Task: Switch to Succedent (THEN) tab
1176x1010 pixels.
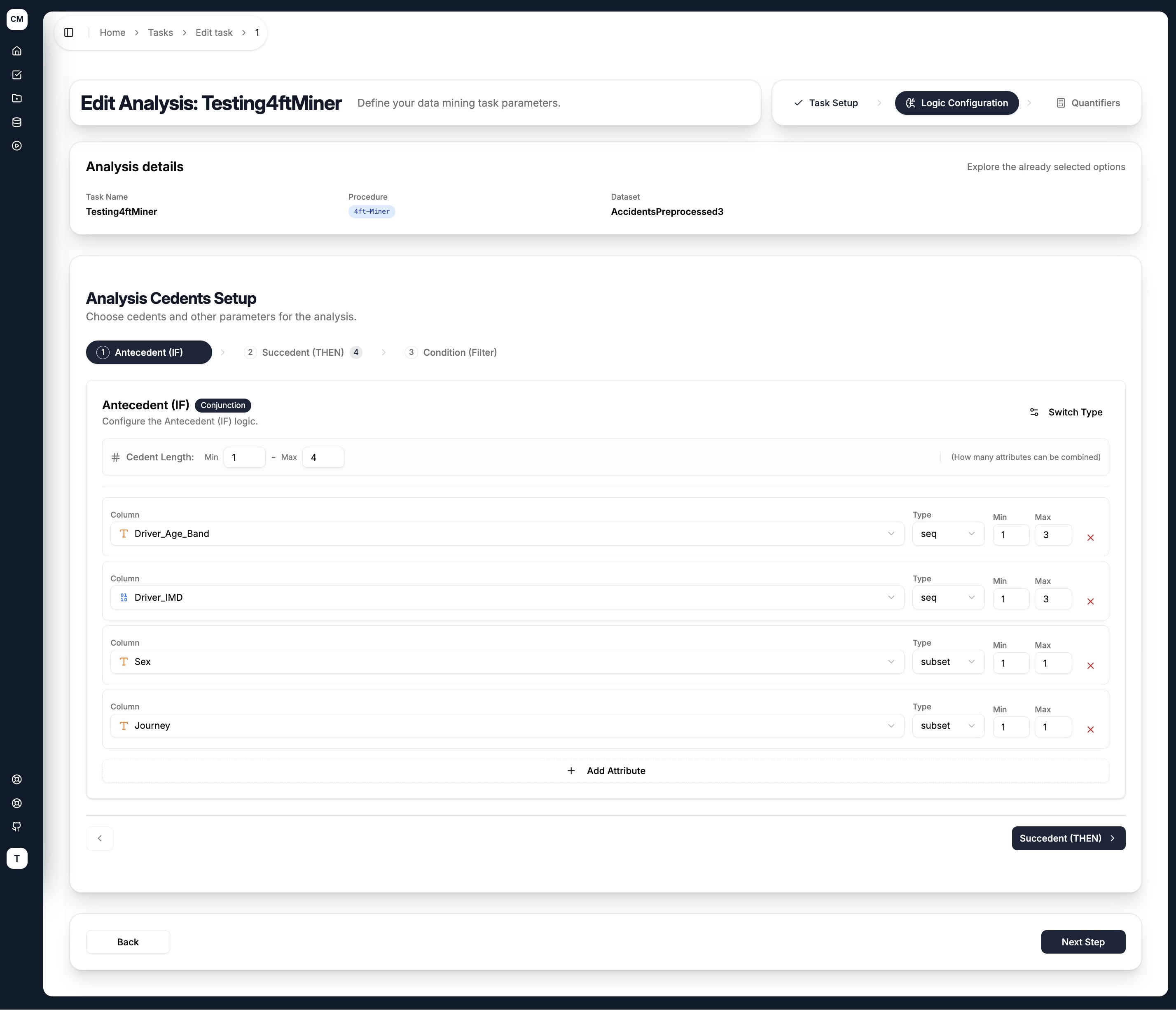Action: (303, 352)
